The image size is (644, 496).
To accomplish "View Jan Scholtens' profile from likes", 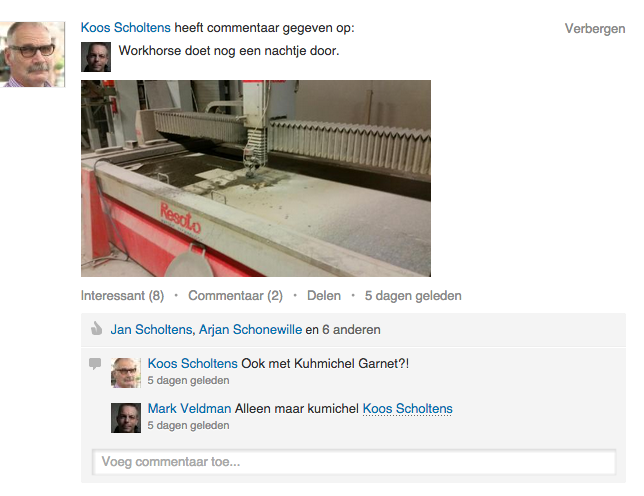I will click(151, 329).
